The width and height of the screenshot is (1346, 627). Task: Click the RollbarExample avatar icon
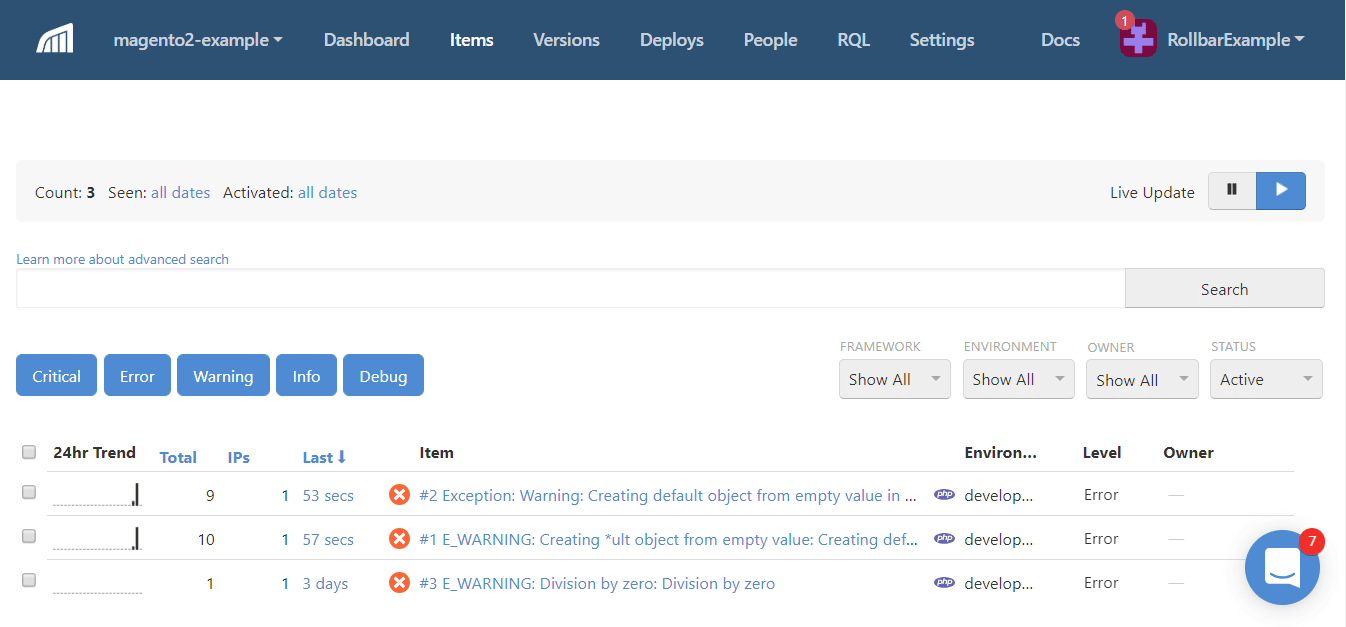click(x=1138, y=40)
